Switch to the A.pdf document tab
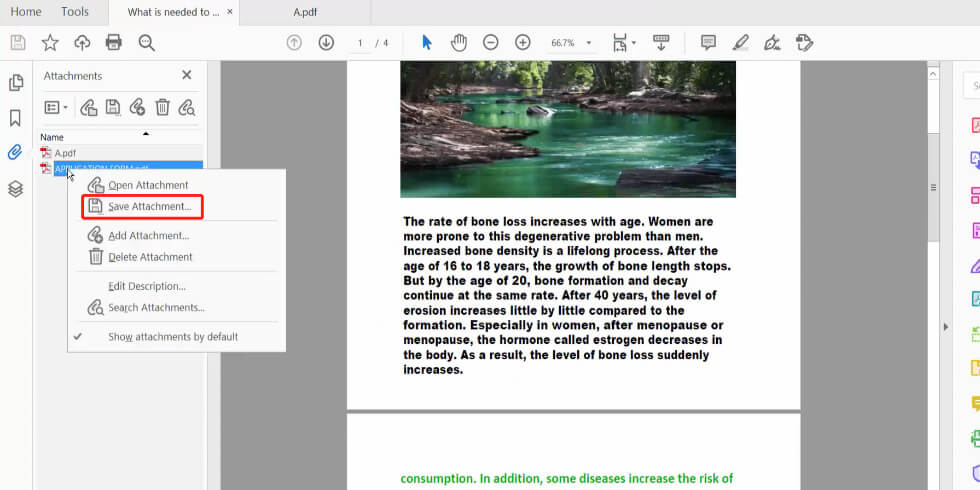The height and width of the screenshot is (490, 980). (305, 12)
